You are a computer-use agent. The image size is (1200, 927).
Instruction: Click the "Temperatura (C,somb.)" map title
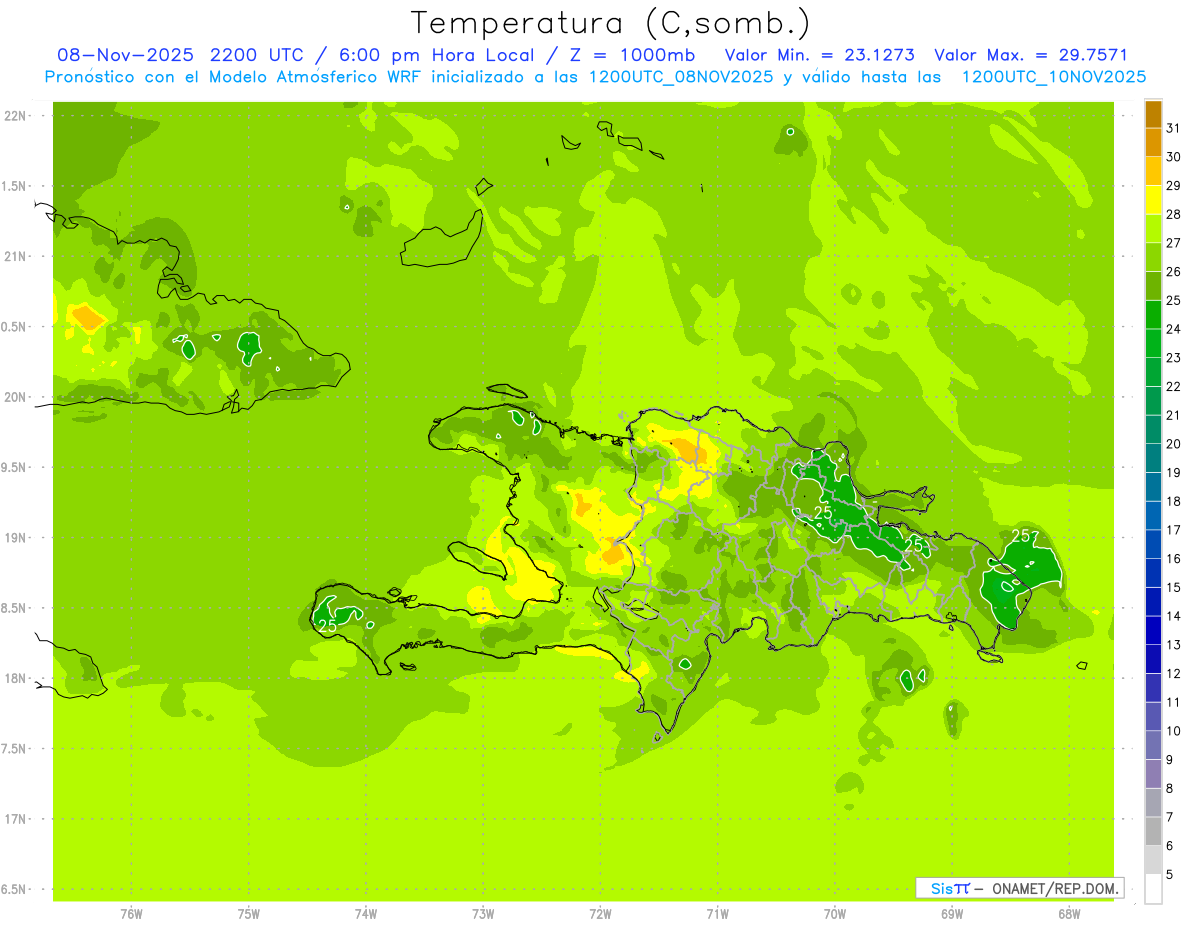point(611,23)
